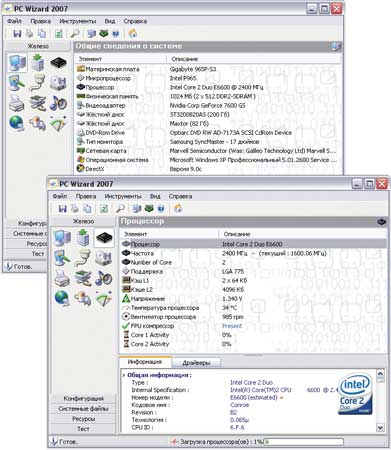Select Температура процессора row

[x=253, y=308]
